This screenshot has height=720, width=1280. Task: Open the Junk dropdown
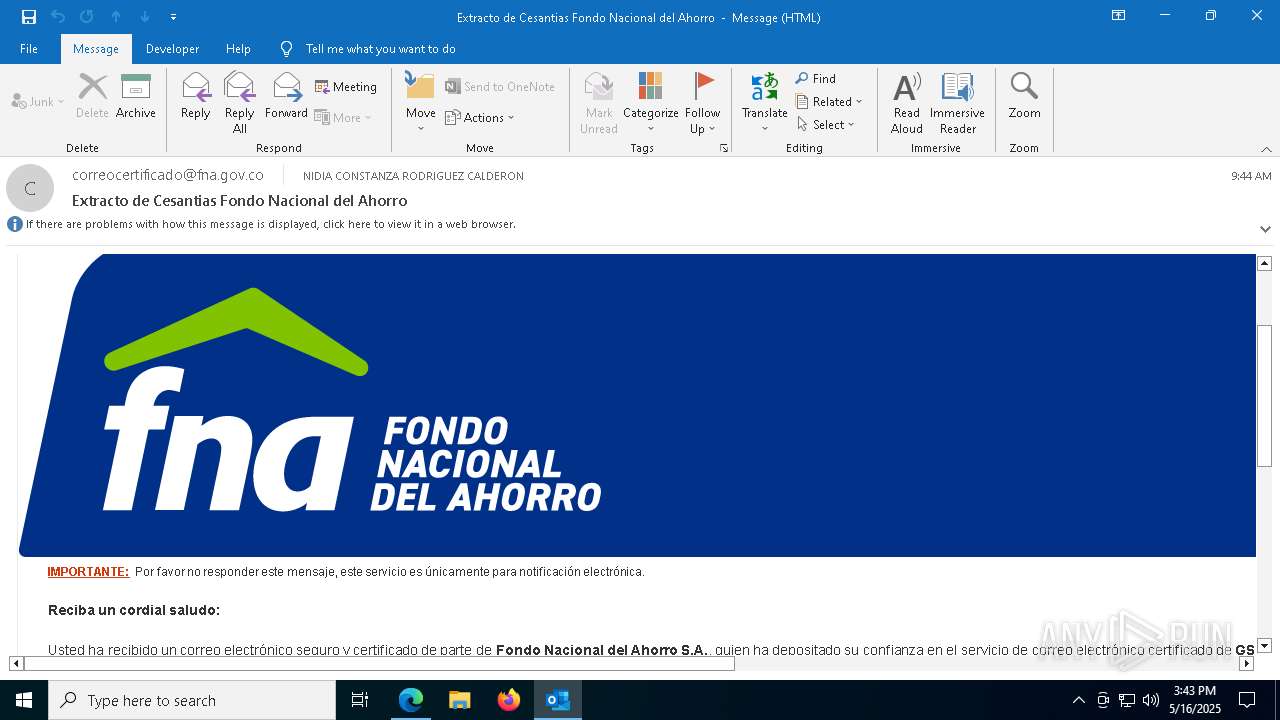pyautogui.click(x=38, y=101)
